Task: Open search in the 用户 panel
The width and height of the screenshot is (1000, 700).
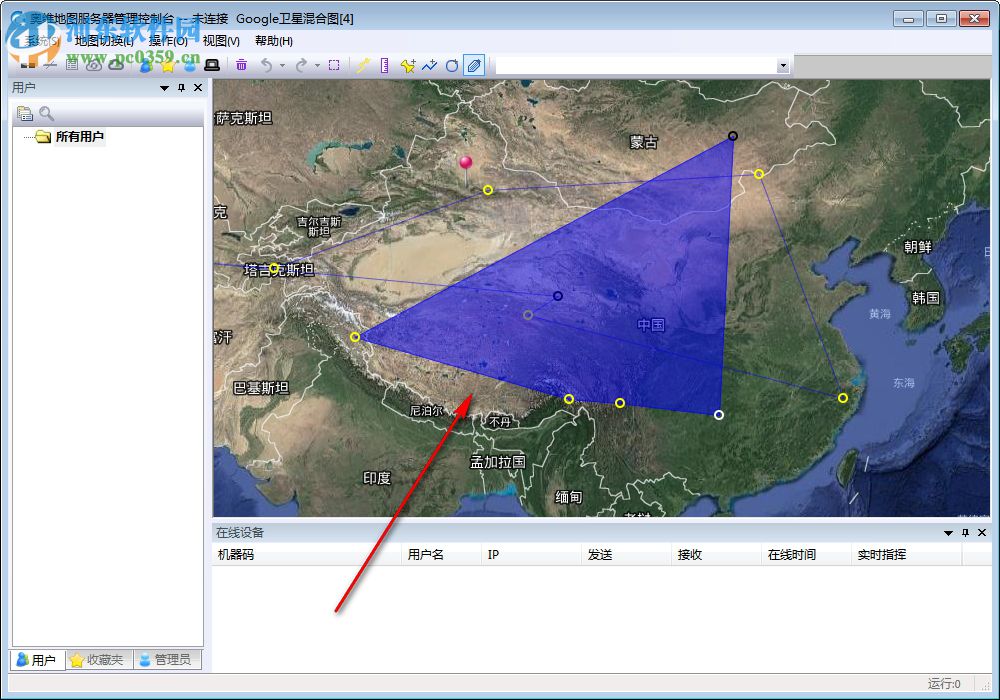Action: click(46, 113)
